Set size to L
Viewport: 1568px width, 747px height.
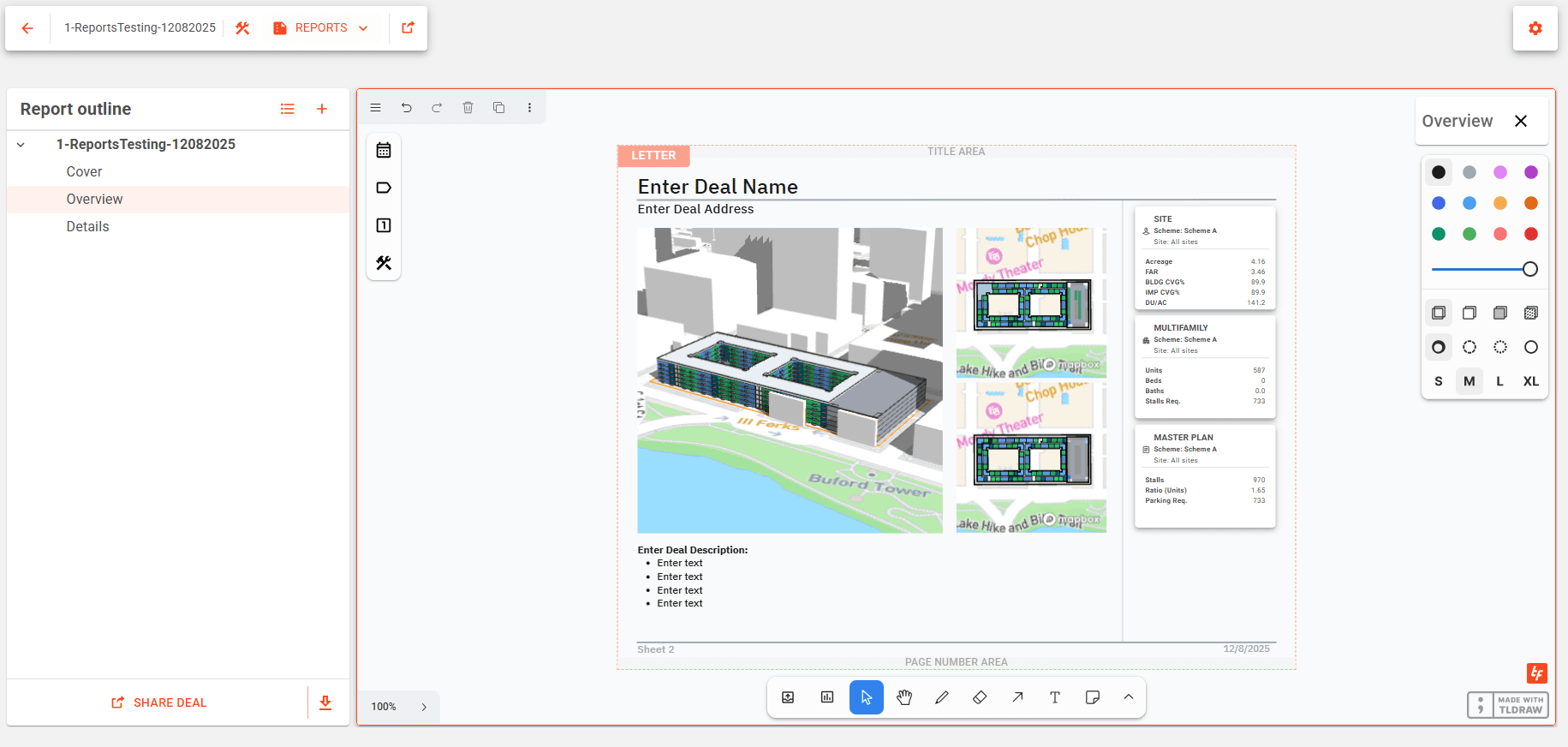(x=1500, y=381)
